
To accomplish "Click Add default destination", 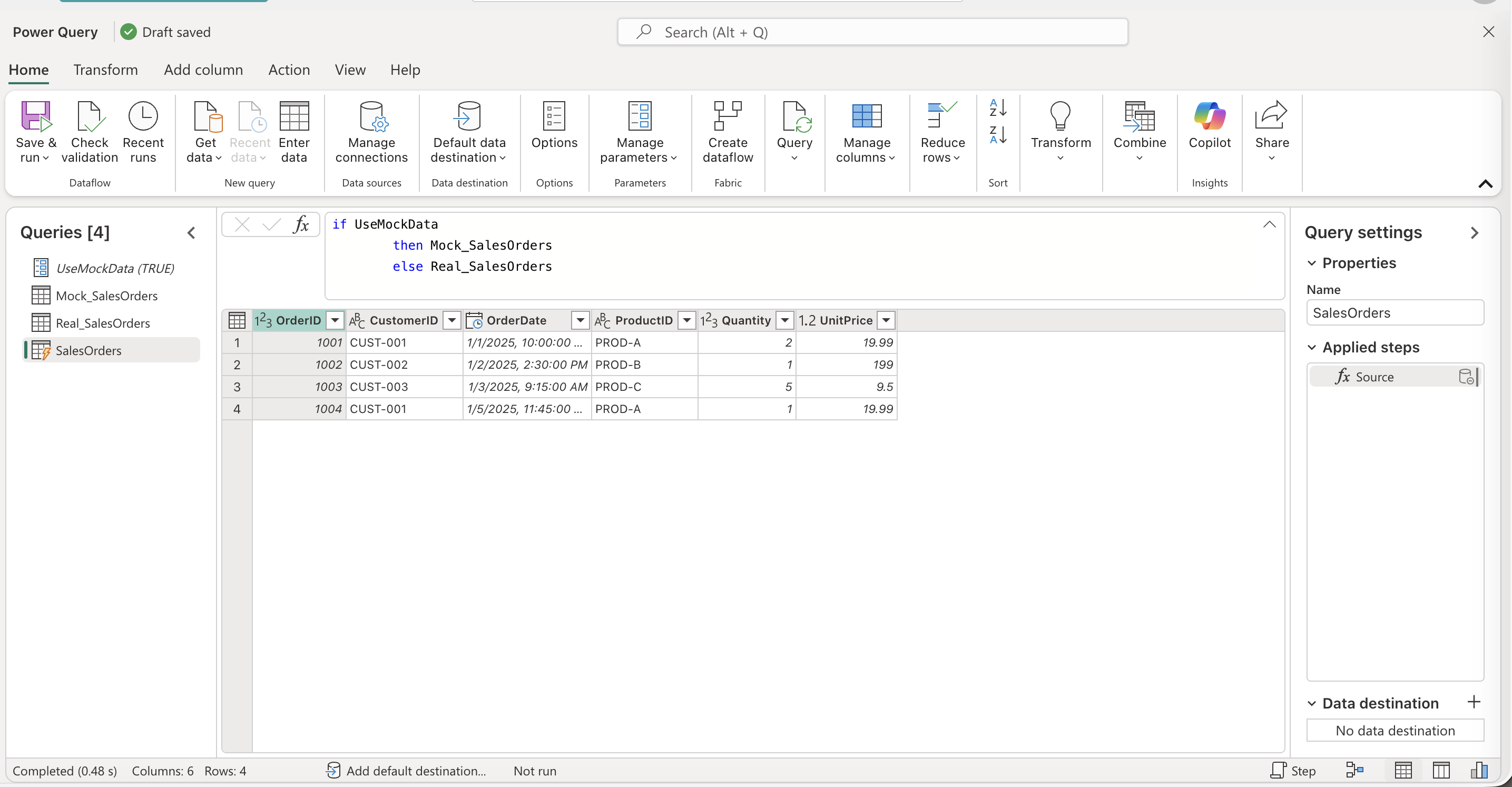I will click(407, 771).
